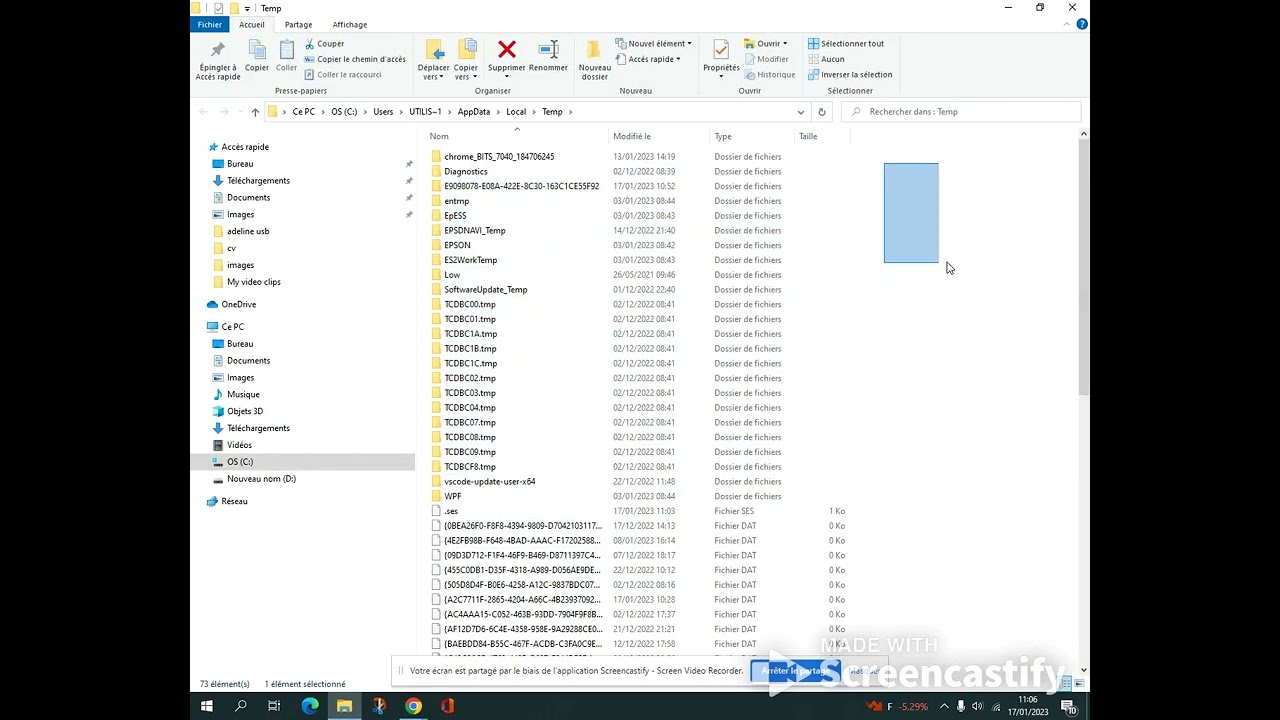
Task: Click Users in the address path
Action: [x=383, y=112]
